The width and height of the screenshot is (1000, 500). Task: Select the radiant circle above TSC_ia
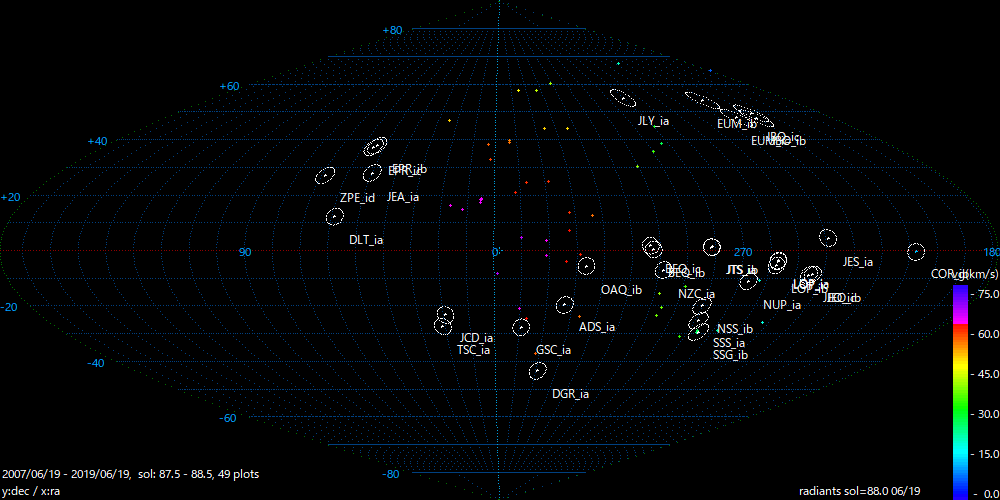443,325
